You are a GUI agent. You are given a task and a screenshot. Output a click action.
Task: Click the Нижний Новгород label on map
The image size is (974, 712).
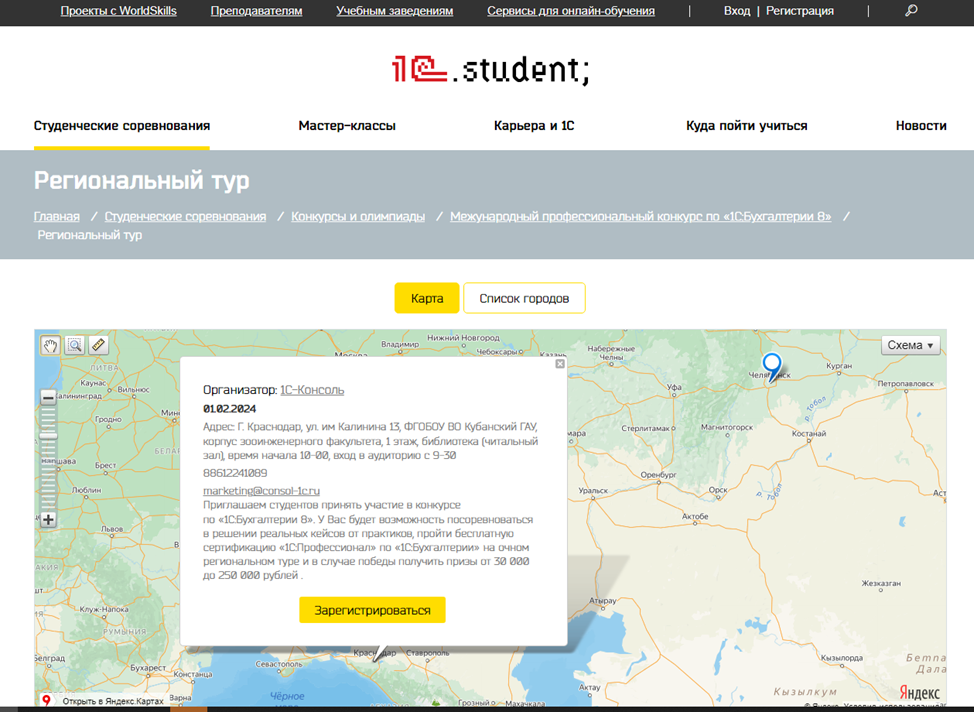pyautogui.click(x=463, y=338)
